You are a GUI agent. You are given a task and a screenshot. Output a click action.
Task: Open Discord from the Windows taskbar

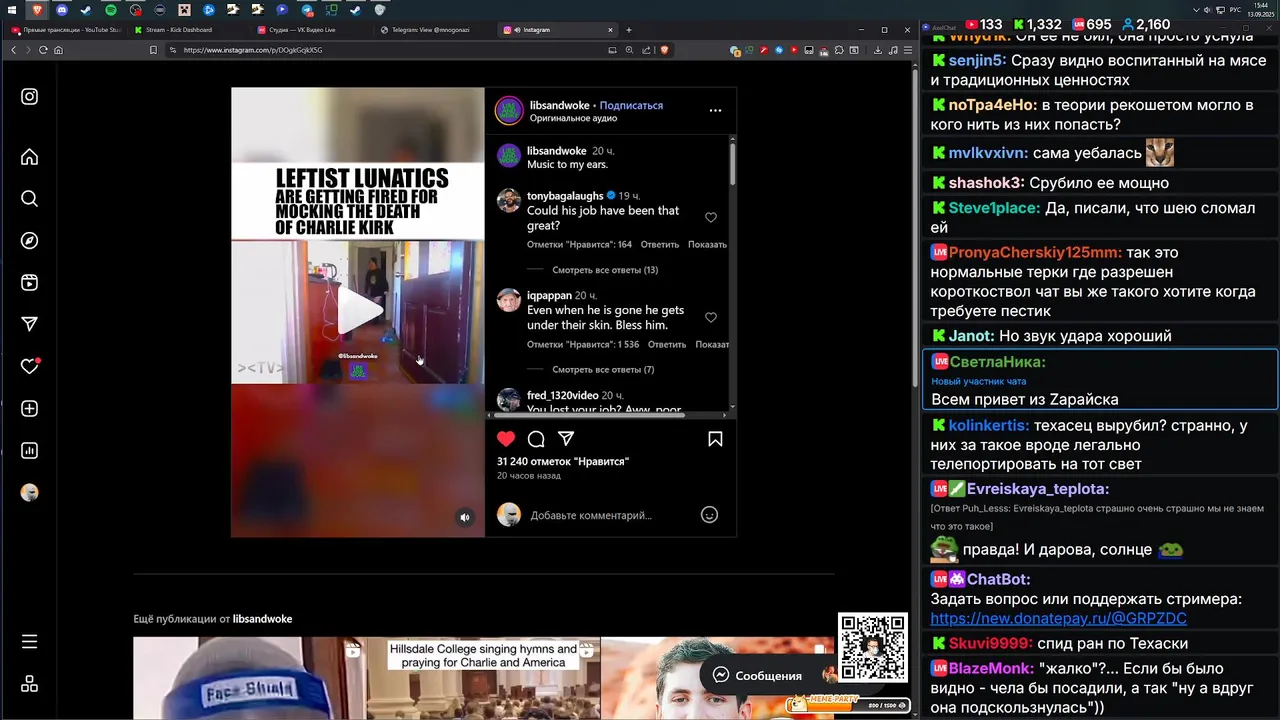(x=62, y=10)
